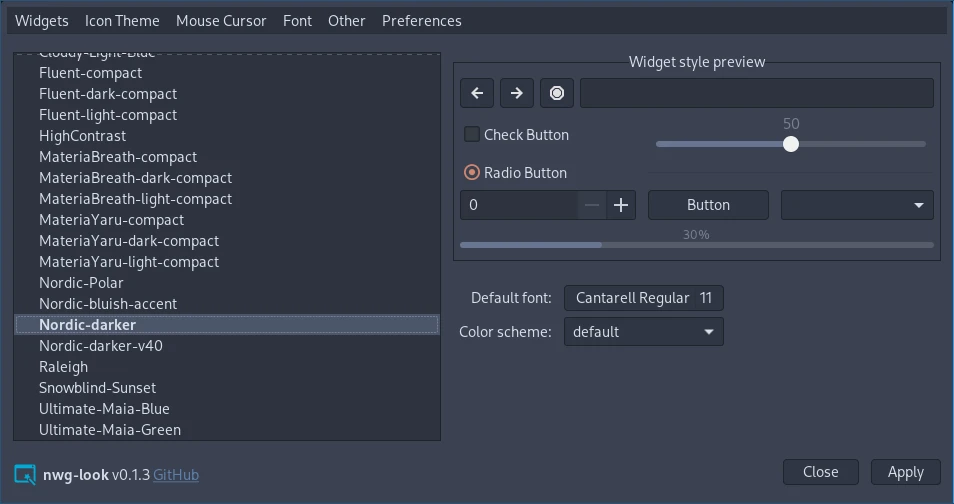Screen dimensions: 954x504
Task: Click the back arrow preview button
Action: (477, 93)
